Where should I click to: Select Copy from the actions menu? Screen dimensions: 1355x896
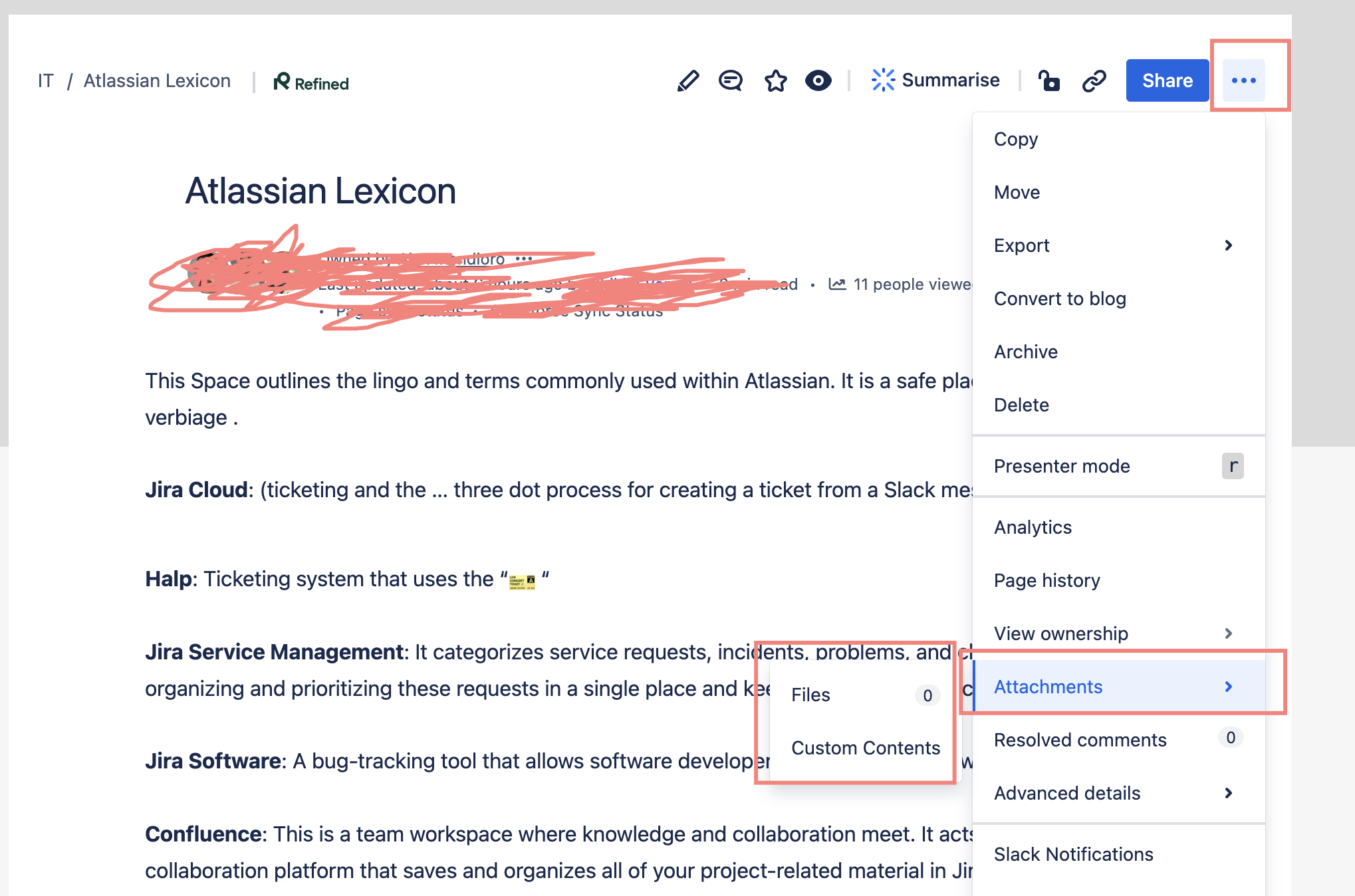pyautogui.click(x=1015, y=139)
